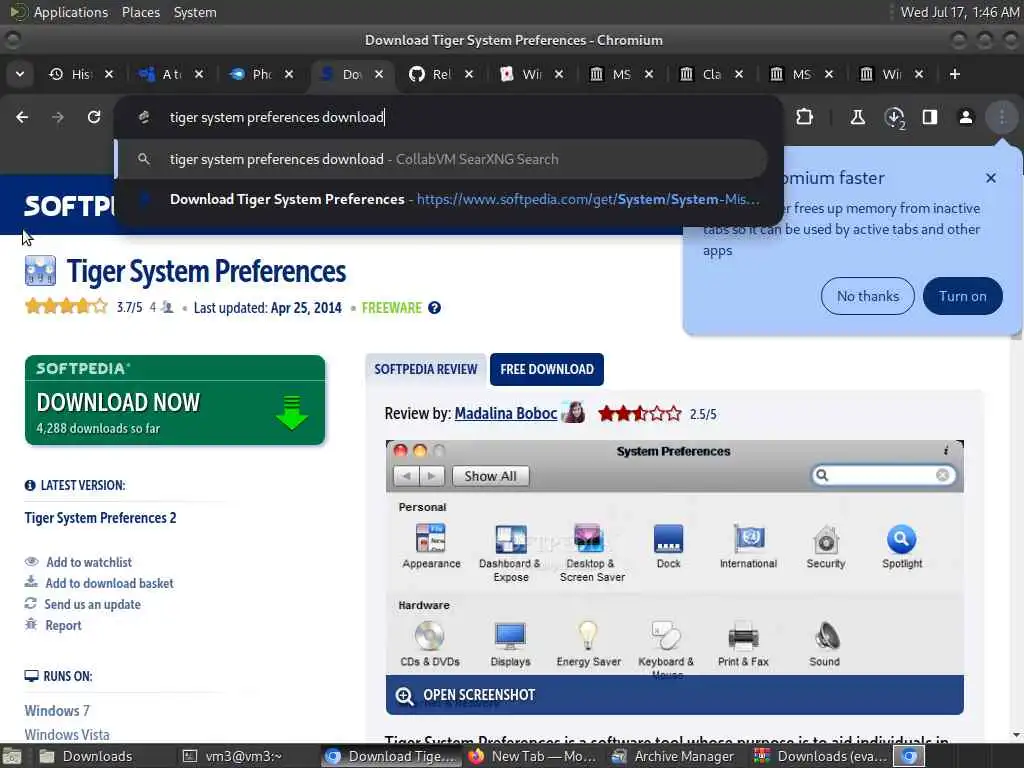The height and width of the screenshot is (768, 1024).
Task: Click No thanks in memory saver popup
Action: 868,296
